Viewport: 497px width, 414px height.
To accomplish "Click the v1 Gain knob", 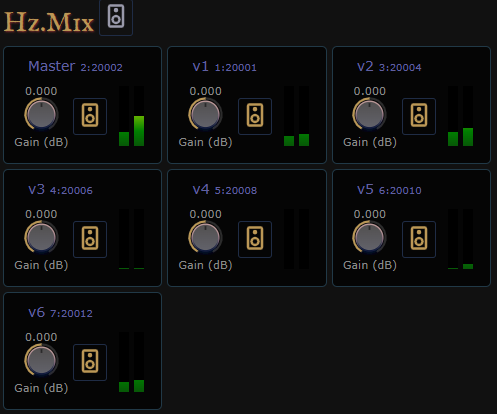I will [205, 114].
